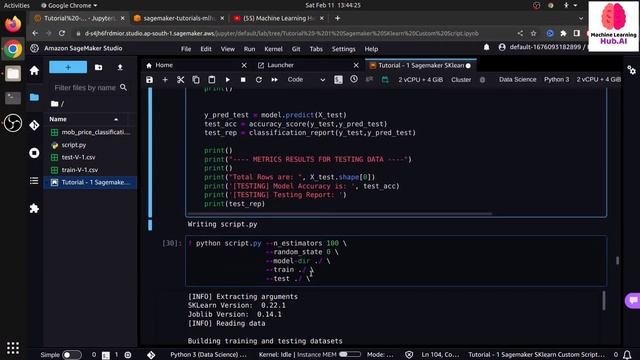Open the Run menu

(x=249, y=49)
